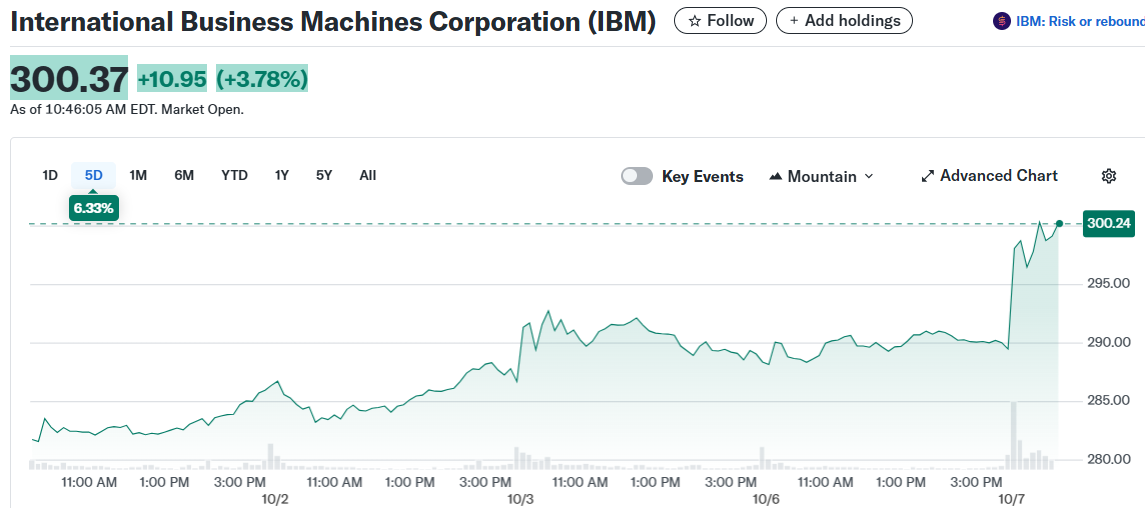Click the plus icon in Add holdings
The height and width of the screenshot is (508, 1145).
click(794, 21)
